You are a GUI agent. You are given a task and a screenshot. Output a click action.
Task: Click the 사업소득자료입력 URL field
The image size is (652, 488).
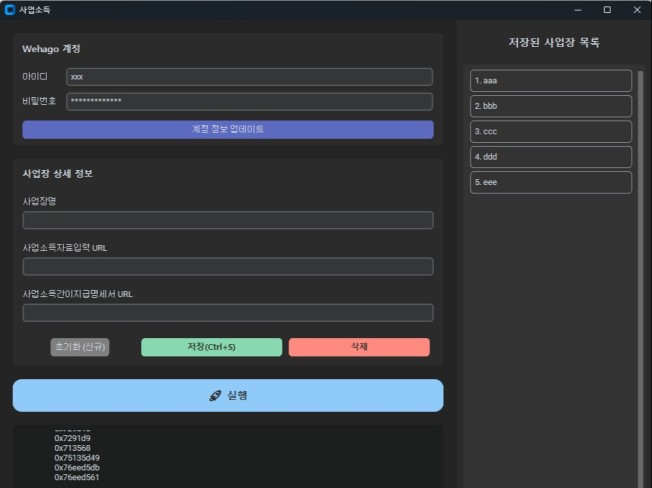pyautogui.click(x=228, y=266)
